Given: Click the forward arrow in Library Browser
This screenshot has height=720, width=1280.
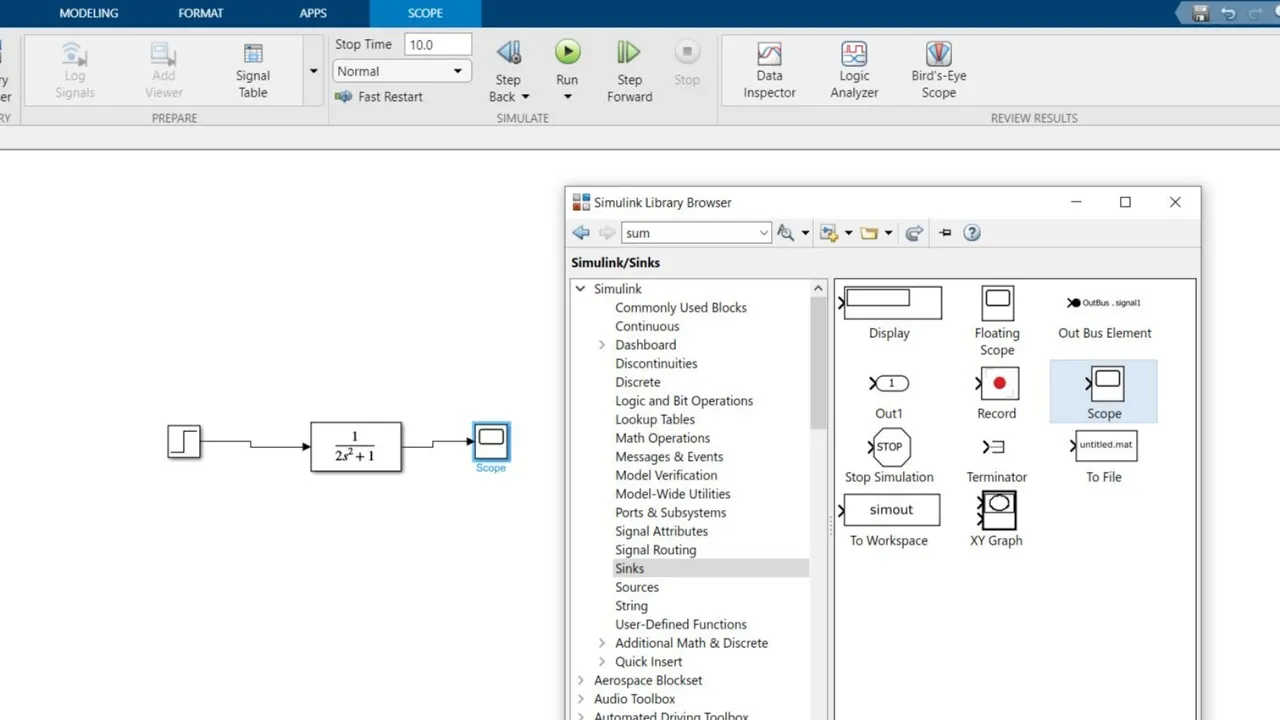Looking at the screenshot, I should pyautogui.click(x=606, y=233).
